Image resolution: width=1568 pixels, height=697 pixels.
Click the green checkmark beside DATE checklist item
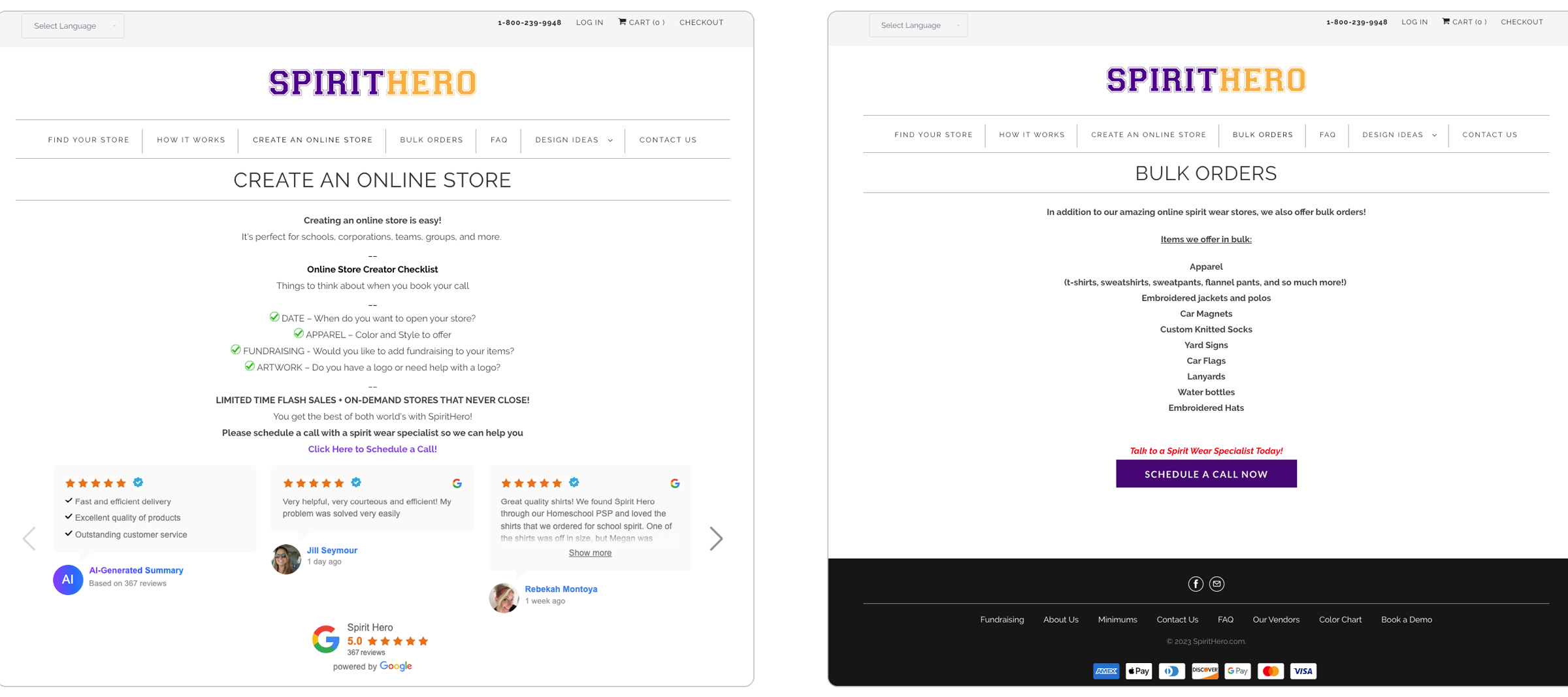click(274, 317)
